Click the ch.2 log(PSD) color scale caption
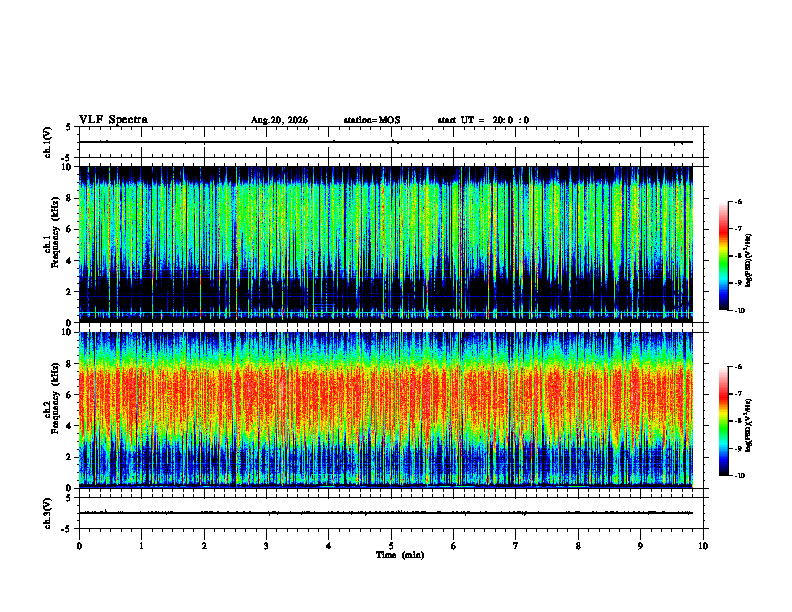 pyautogui.click(x=749, y=425)
